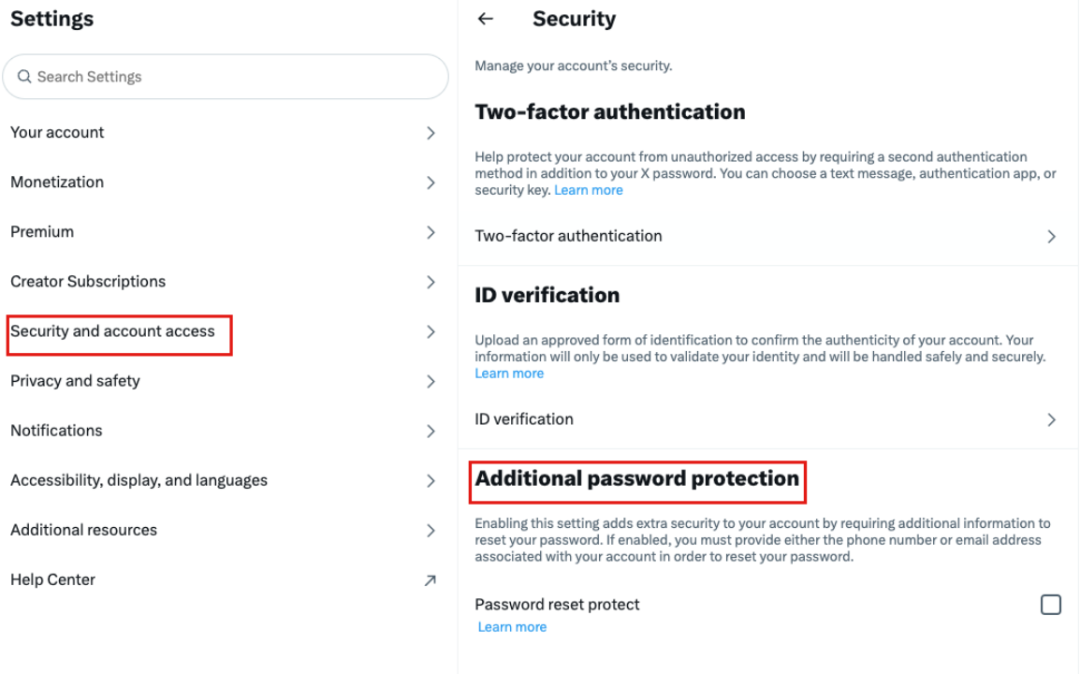This screenshot has height=674, width=1080.
Task: Expand the Two-factor authentication row chevron
Action: (1051, 237)
